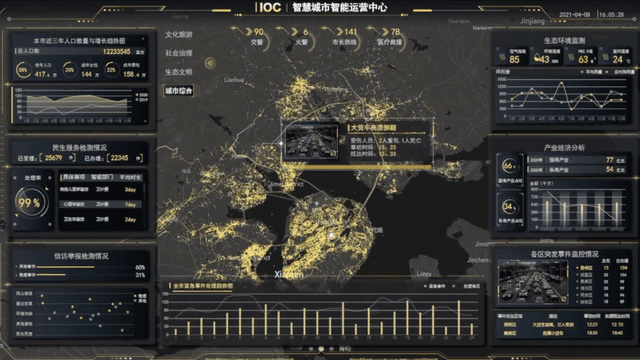
Task: Select the highlighted first district row with 13
Action: pyautogui.click(x=602, y=268)
